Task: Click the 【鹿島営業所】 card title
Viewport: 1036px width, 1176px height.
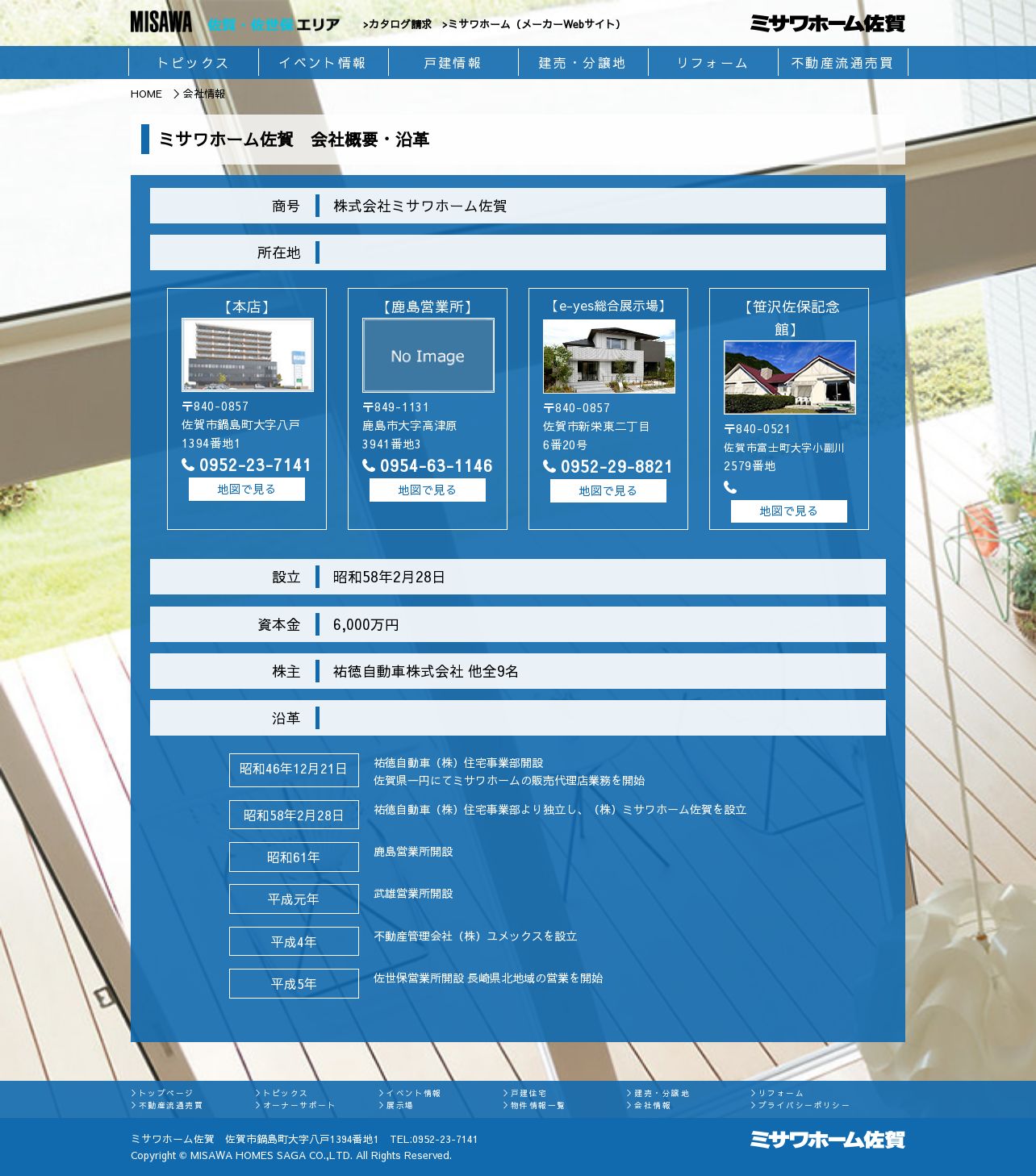Action: tap(428, 307)
